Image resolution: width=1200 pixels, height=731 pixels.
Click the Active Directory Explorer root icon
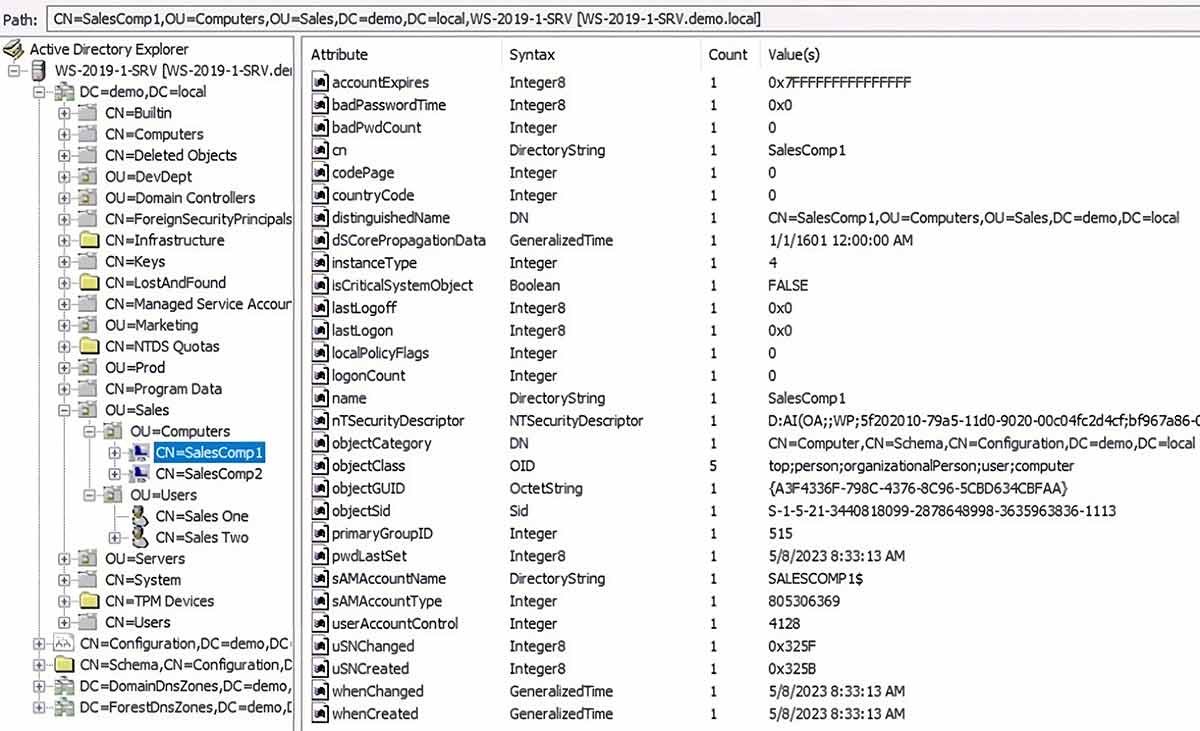point(14,49)
